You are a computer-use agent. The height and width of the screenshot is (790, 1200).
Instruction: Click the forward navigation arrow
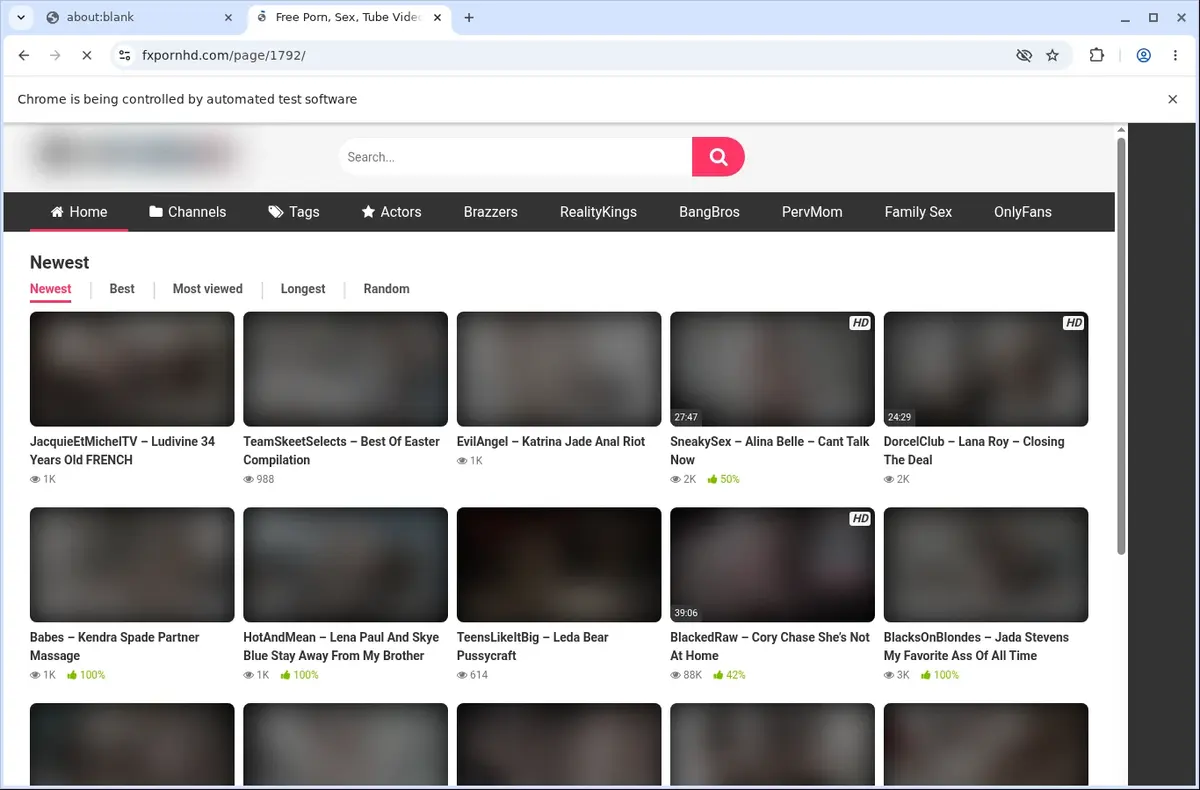pos(55,56)
